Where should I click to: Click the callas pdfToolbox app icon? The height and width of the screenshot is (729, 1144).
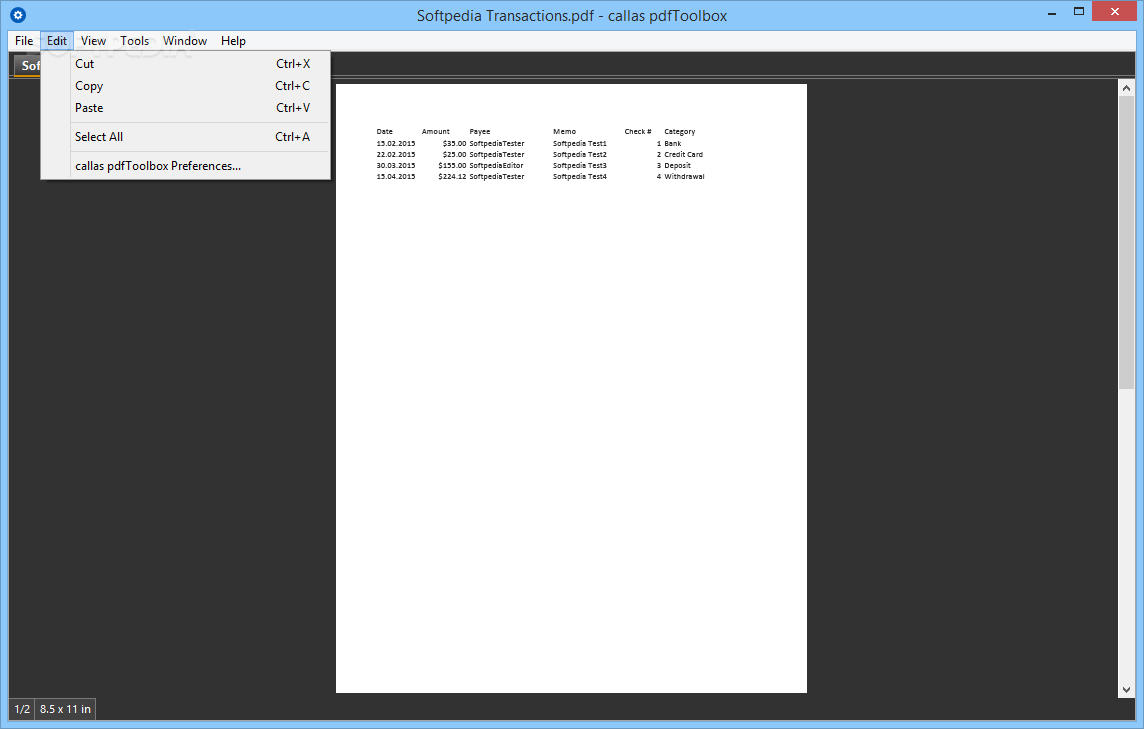click(18, 15)
